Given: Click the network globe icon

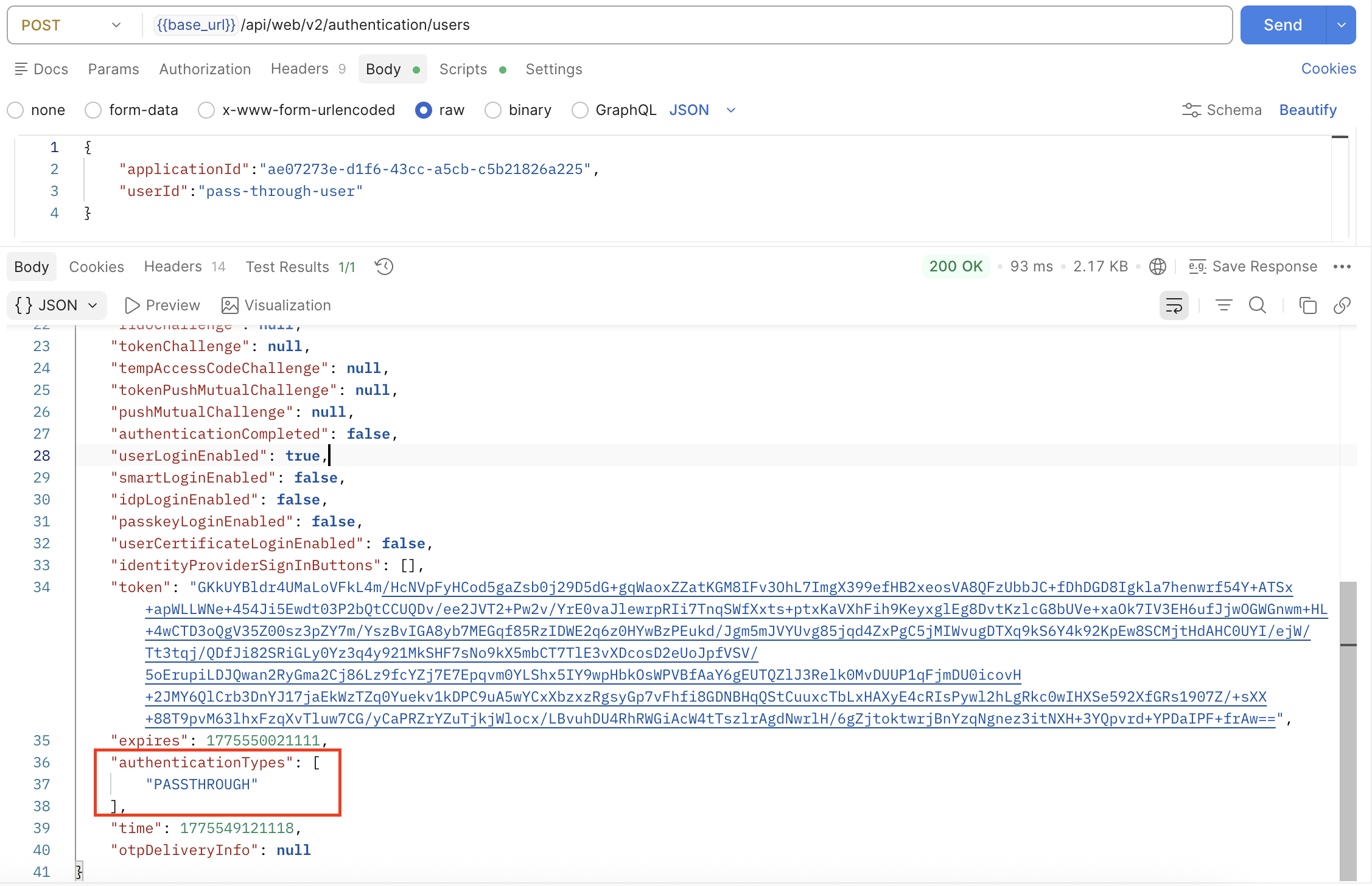Looking at the screenshot, I should pyautogui.click(x=1157, y=267).
